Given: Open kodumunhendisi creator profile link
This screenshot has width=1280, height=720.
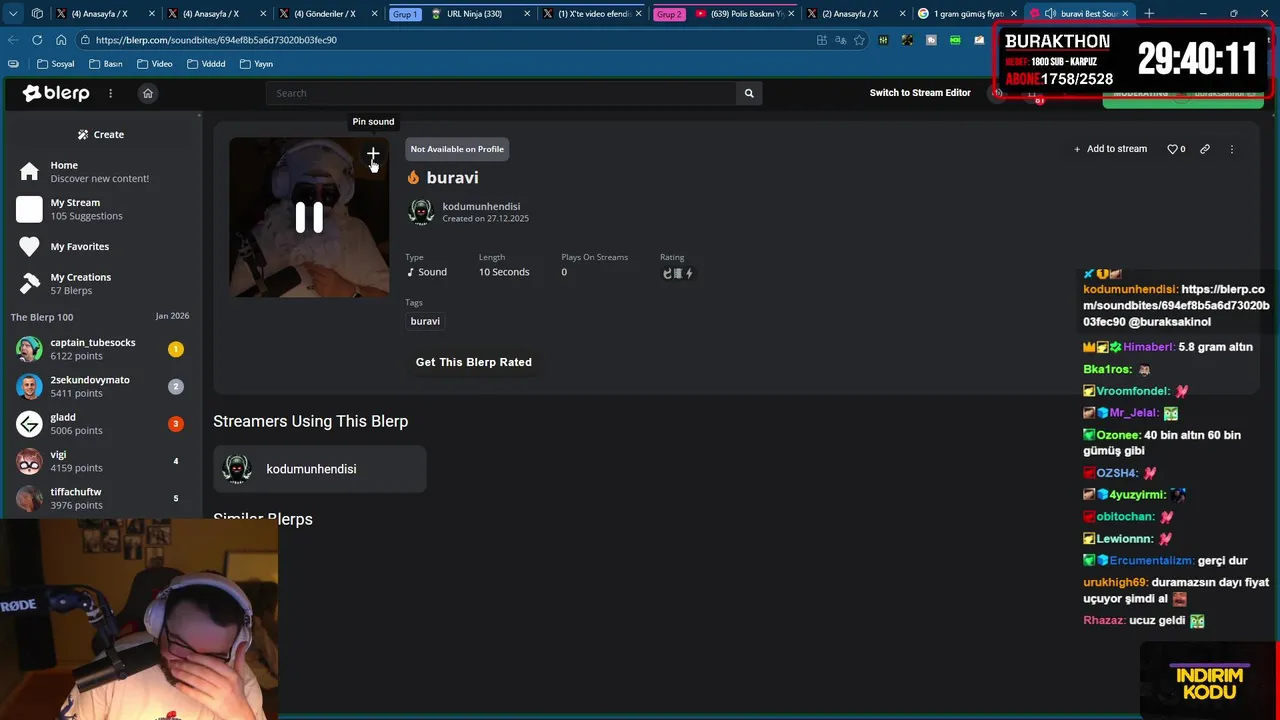Looking at the screenshot, I should pos(481,206).
